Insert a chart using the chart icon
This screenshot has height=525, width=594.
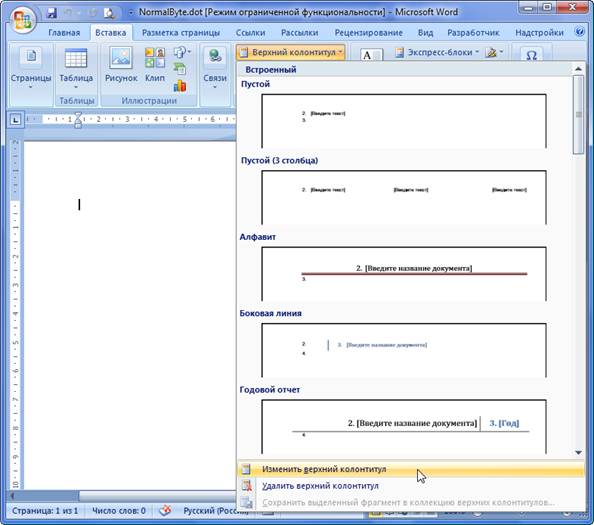(180, 86)
